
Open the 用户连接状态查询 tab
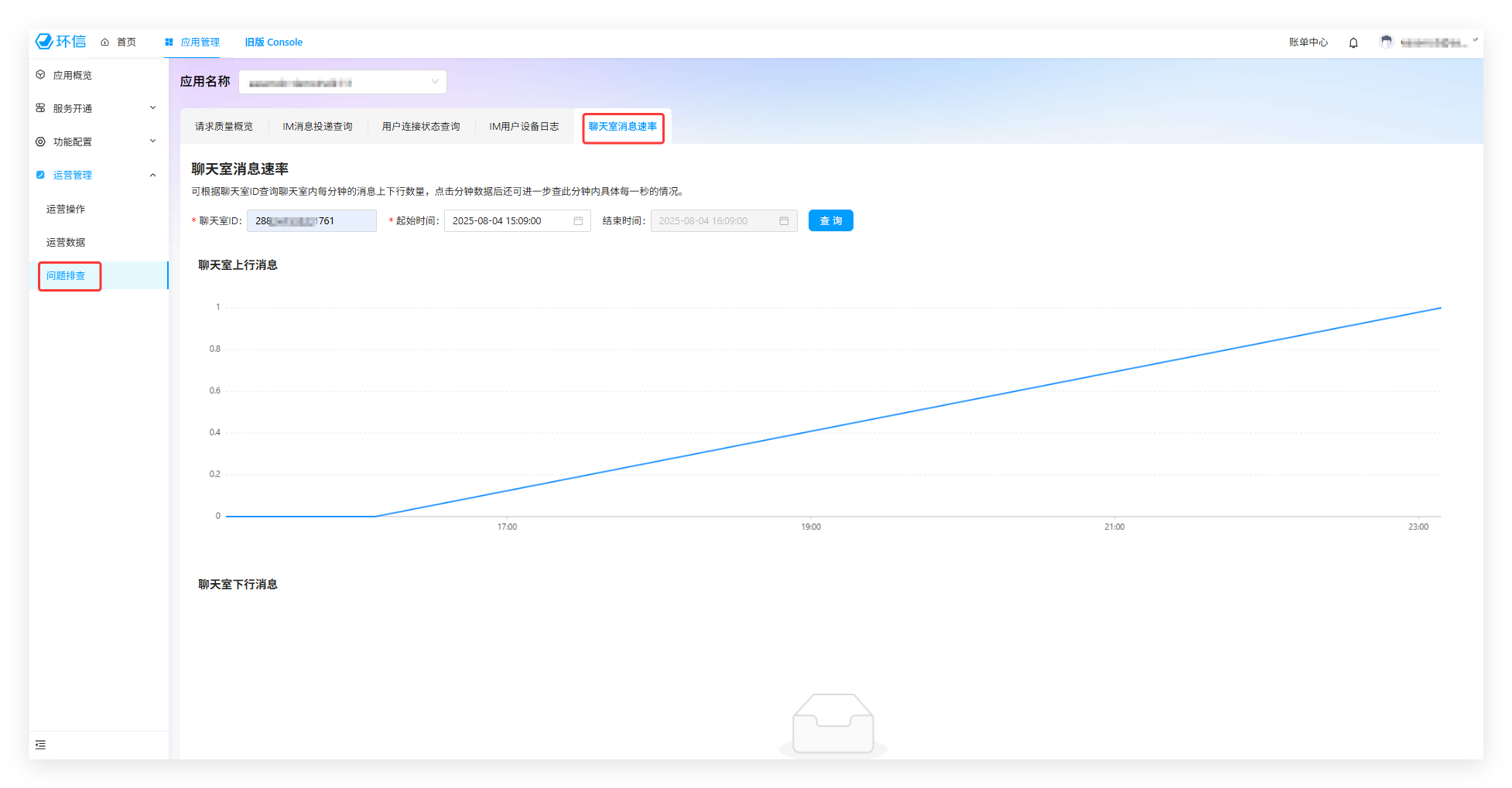(420, 127)
